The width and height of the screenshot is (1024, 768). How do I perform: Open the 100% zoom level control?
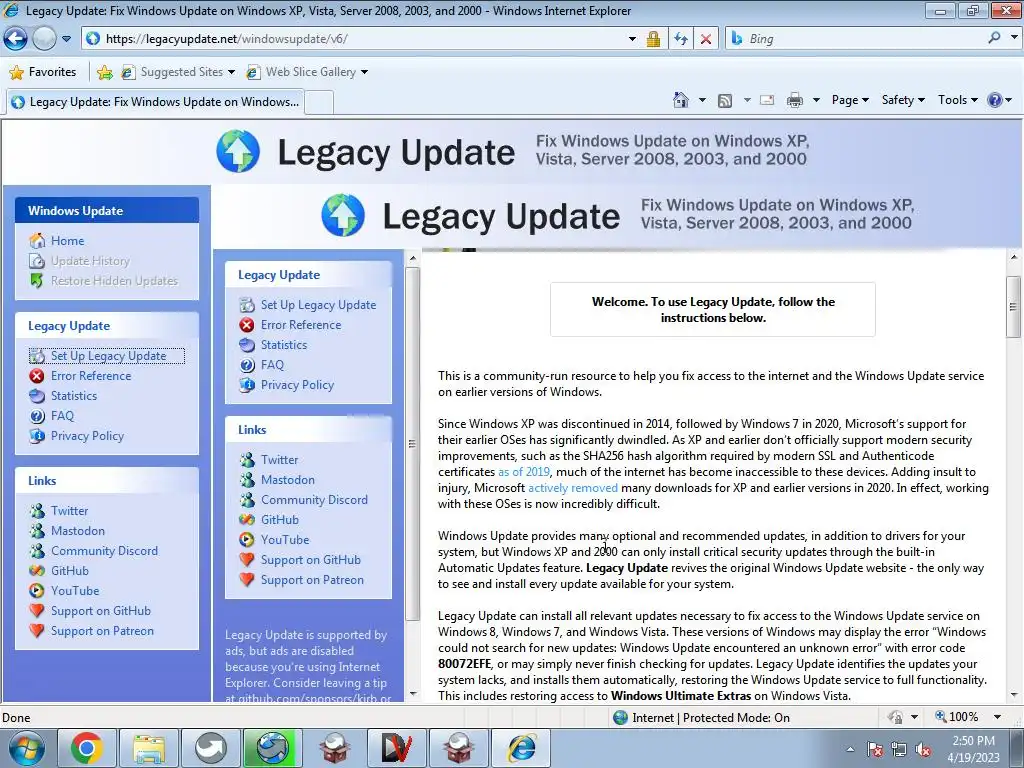pyautogui.click(x=957, y=717)
